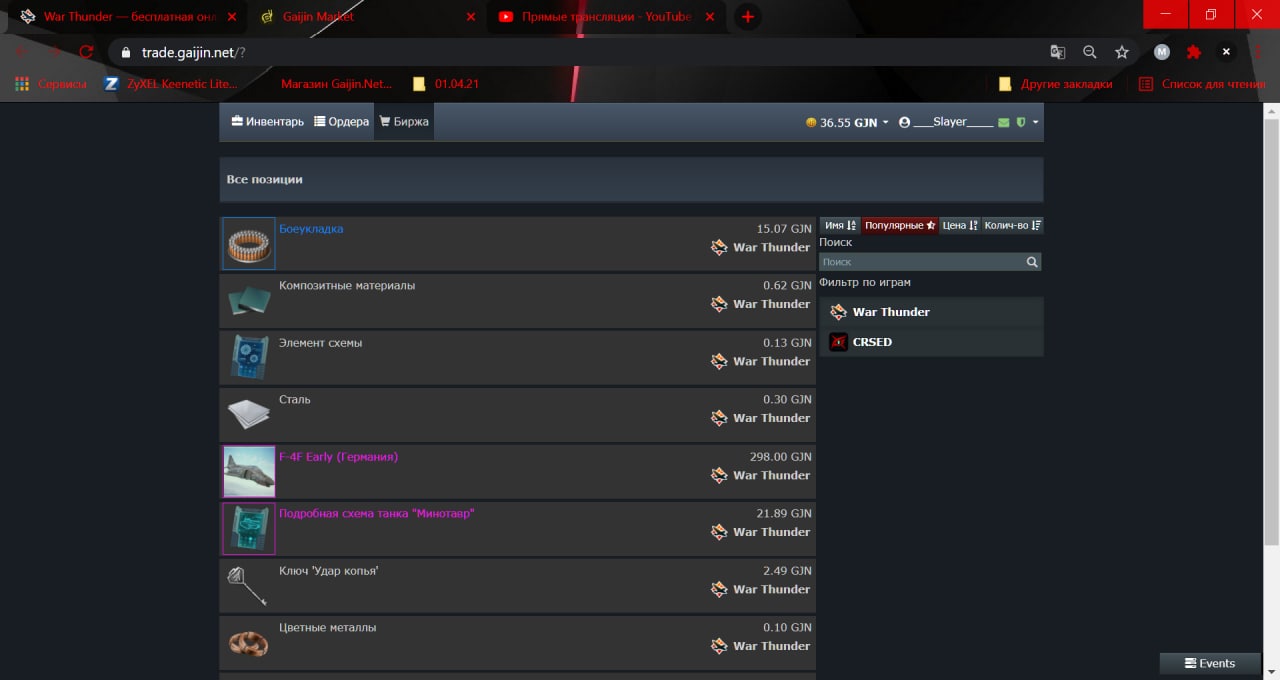The image size is (1280, 680).
Task: Click the user avatar icon beside the Slayer name
Action: (x=905, y=122)
